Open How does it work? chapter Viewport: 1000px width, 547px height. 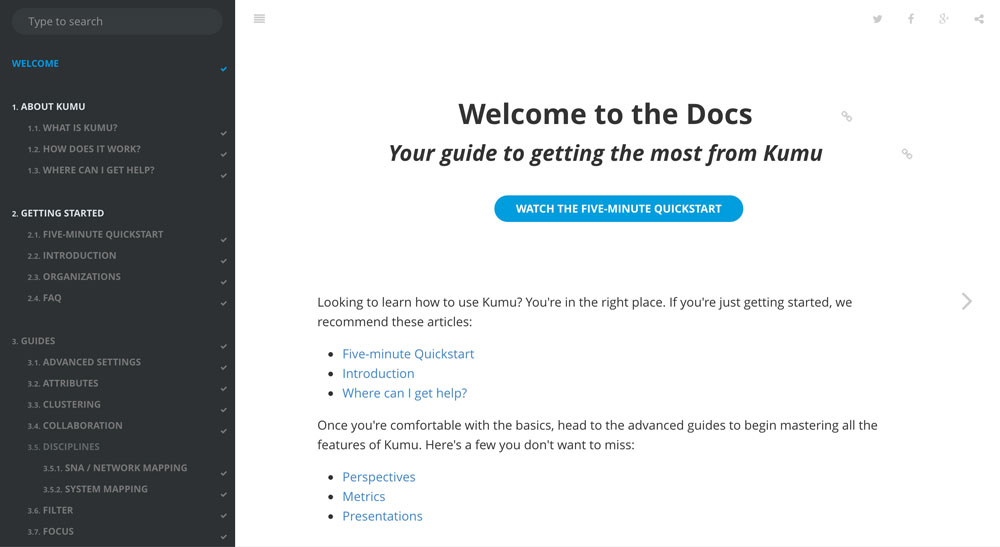(84, 149)
